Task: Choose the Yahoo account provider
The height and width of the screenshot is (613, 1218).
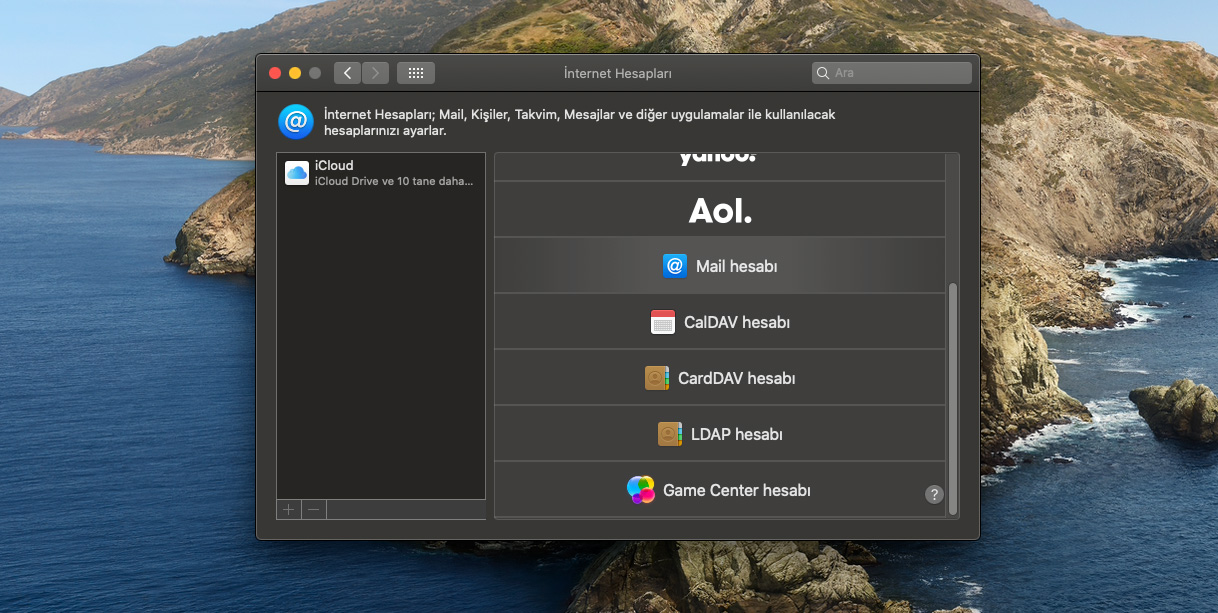Action: tap(720, 166)
